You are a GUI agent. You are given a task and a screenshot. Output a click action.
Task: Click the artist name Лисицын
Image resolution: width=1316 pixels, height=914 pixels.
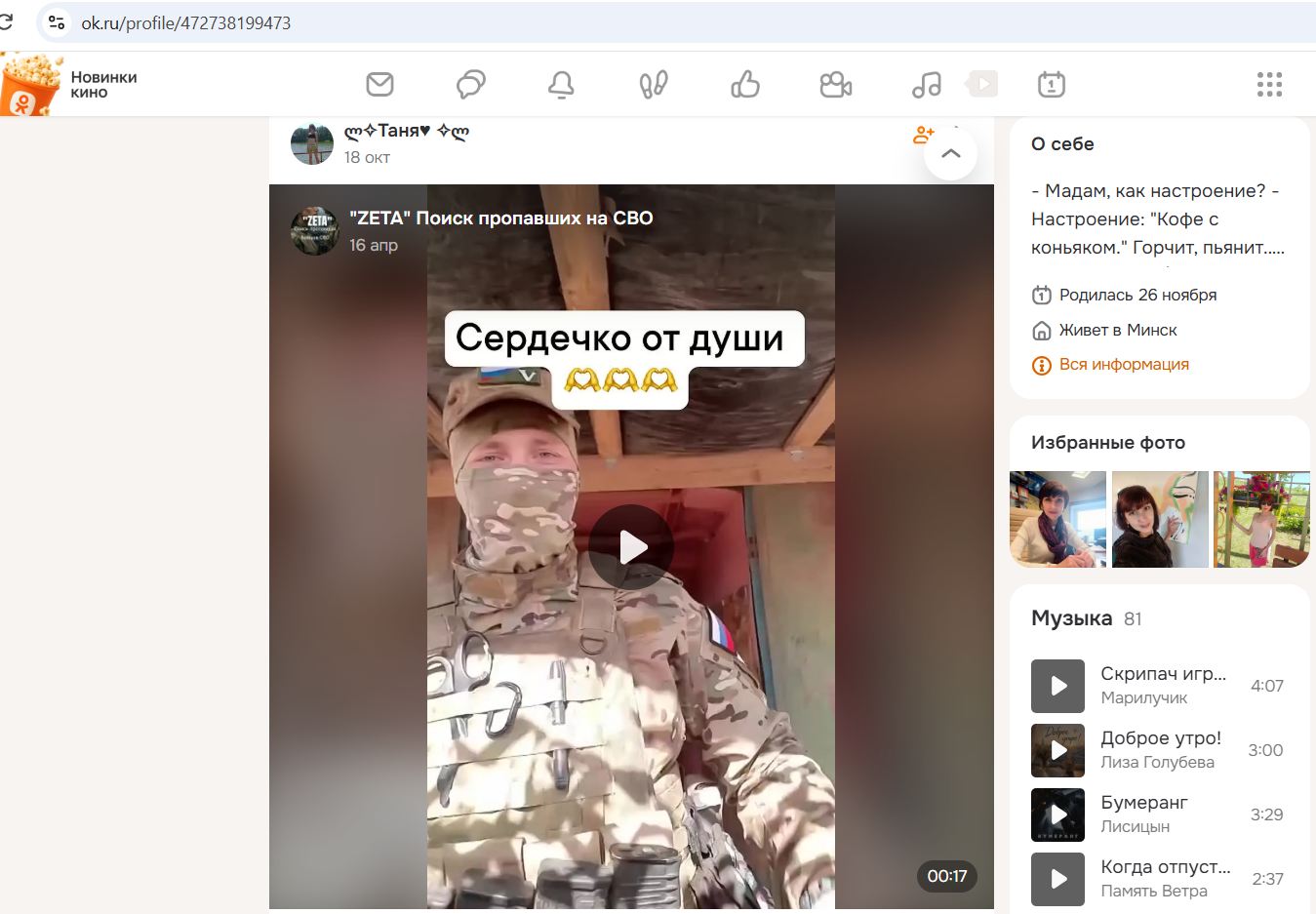1135,826
